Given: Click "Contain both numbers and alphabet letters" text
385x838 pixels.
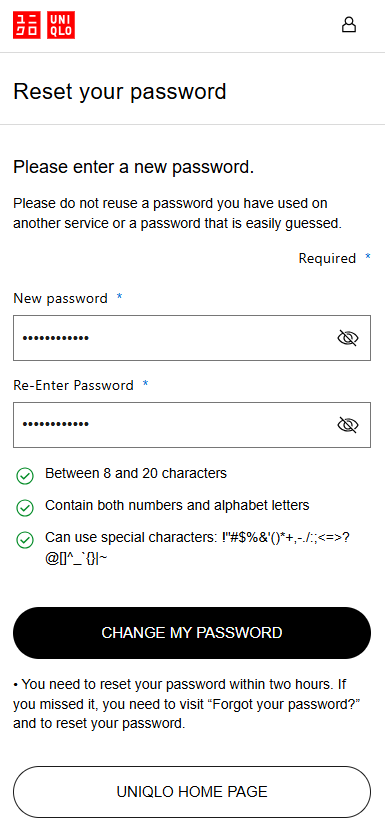Looking at the screenshot, I should pos(177,505).
